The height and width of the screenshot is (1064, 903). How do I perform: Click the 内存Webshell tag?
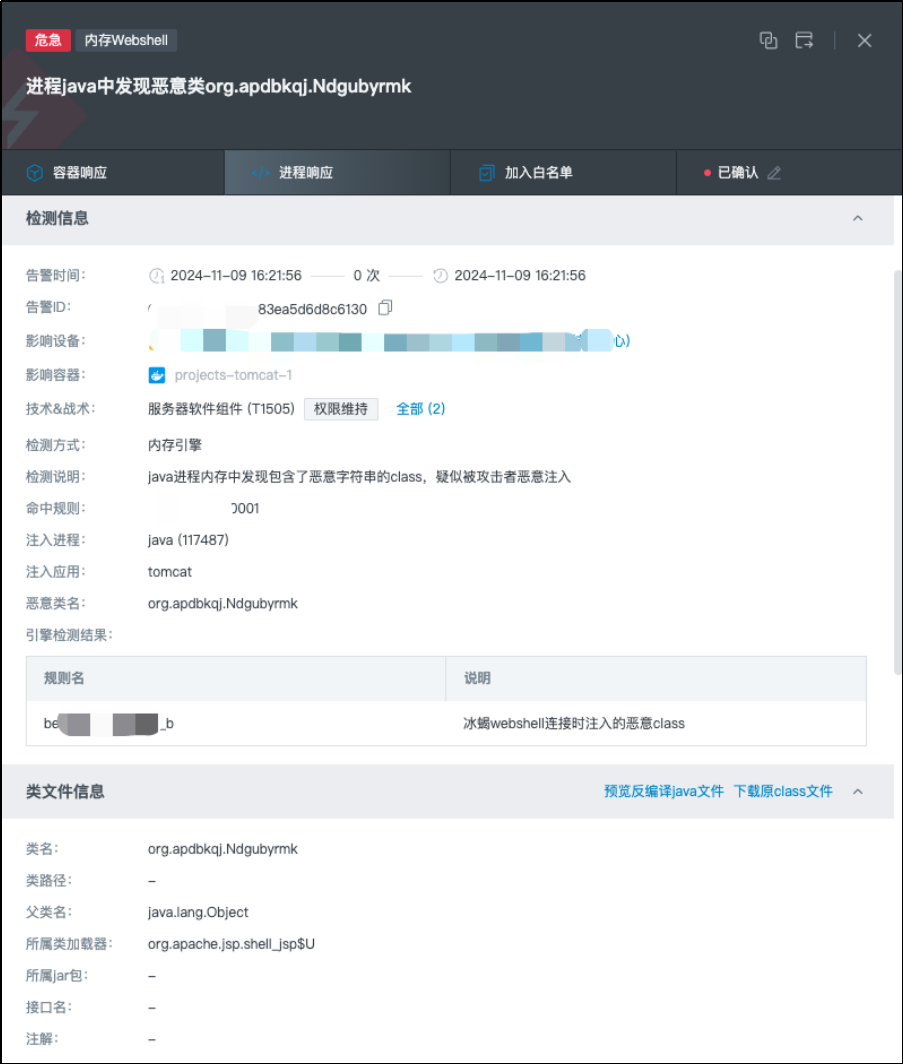[126, 40]
